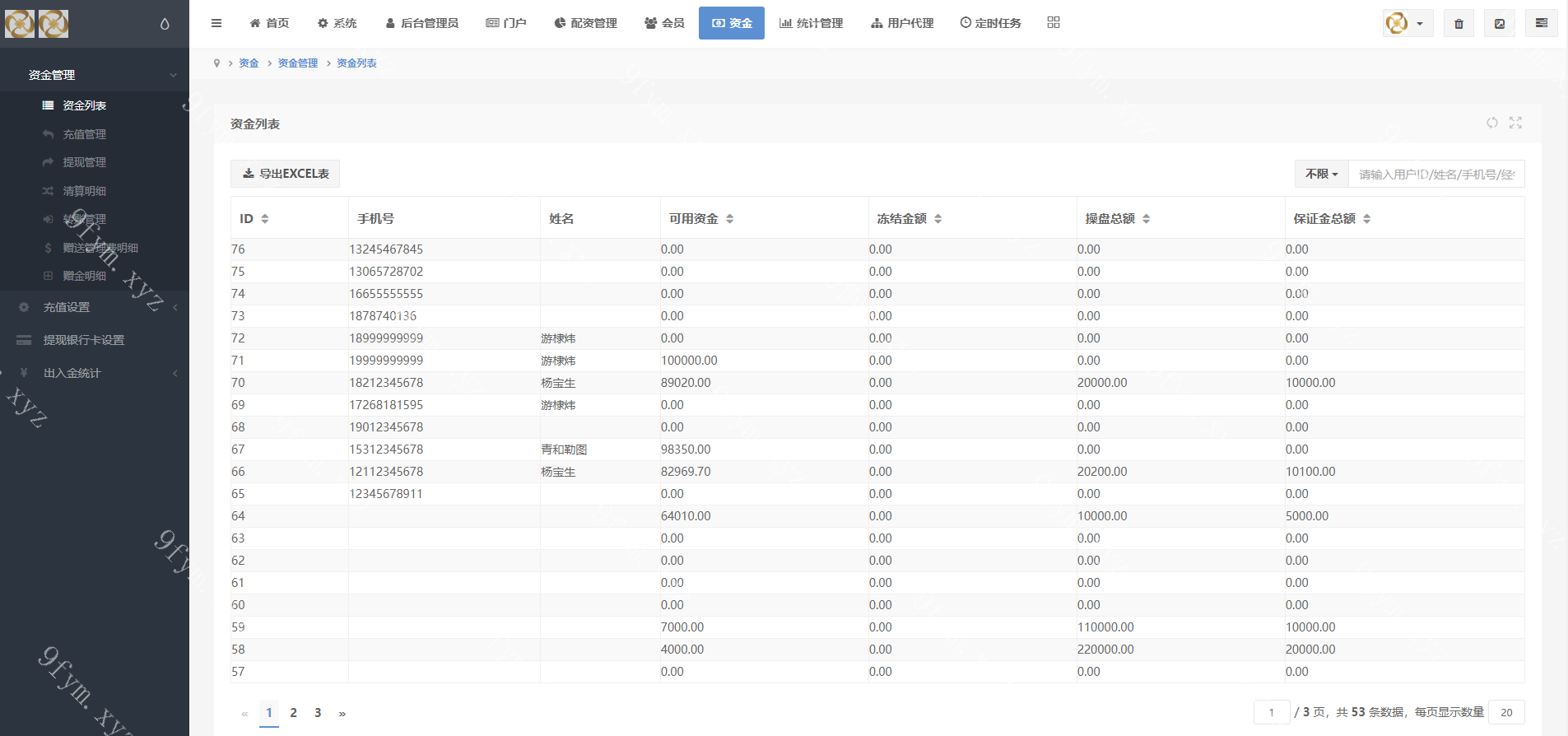
Task: Select page 1 in pagination
Action: [269, 714]
